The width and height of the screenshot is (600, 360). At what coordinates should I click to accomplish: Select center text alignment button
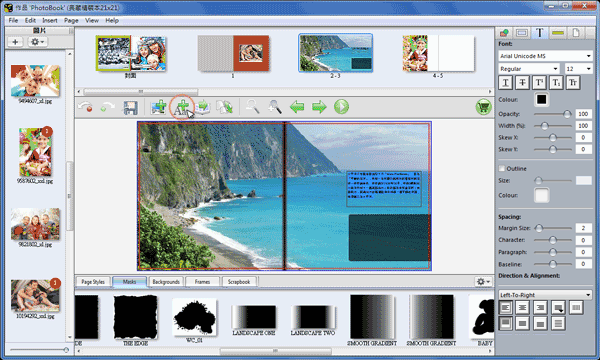pos(522,307)
